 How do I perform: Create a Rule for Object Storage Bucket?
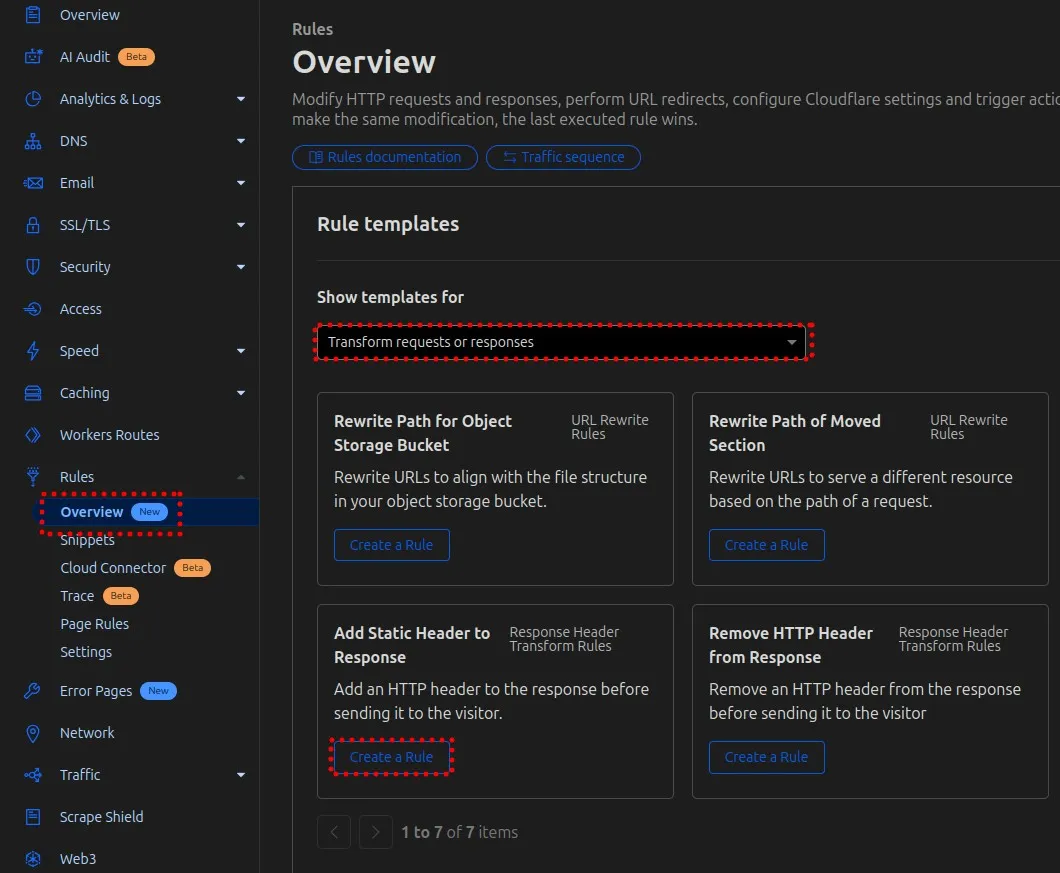point(391,545)
